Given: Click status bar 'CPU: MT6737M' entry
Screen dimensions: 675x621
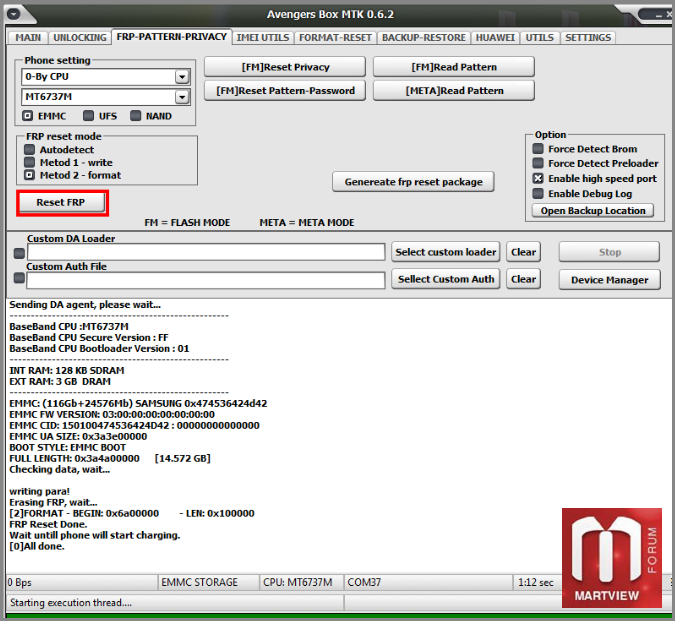Looking at the screenshot, I should click(301, 582).
